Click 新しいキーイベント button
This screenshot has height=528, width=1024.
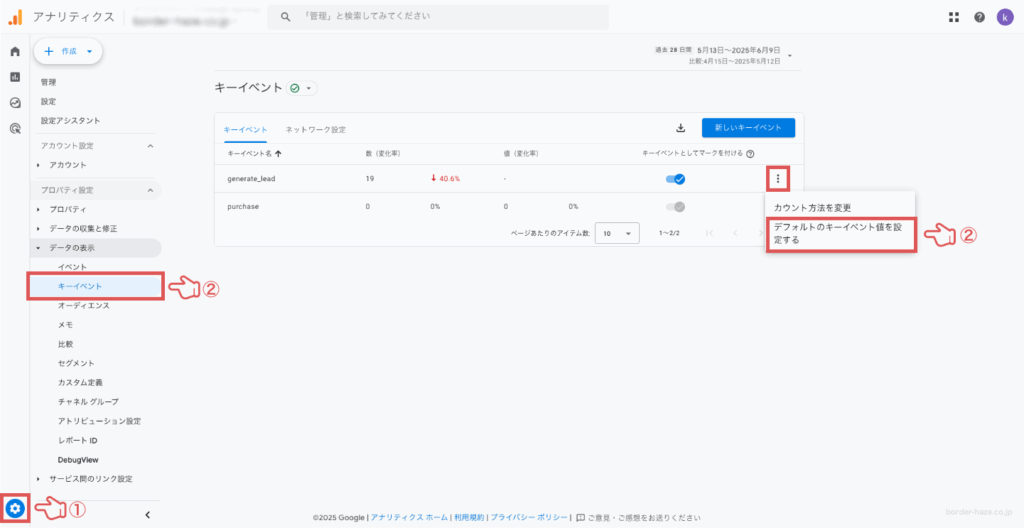748,128
